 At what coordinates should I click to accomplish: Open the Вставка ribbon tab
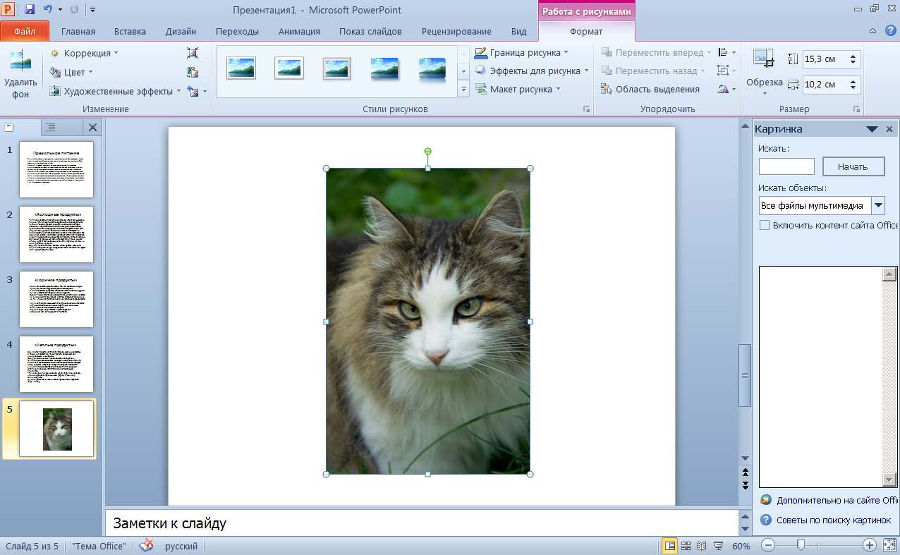pos(130,31)
